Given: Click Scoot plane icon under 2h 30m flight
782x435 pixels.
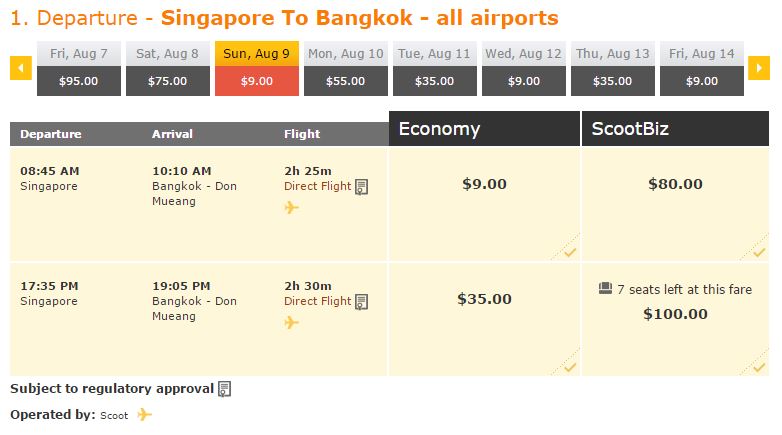Looking at the screenshot, I should 292,322.
